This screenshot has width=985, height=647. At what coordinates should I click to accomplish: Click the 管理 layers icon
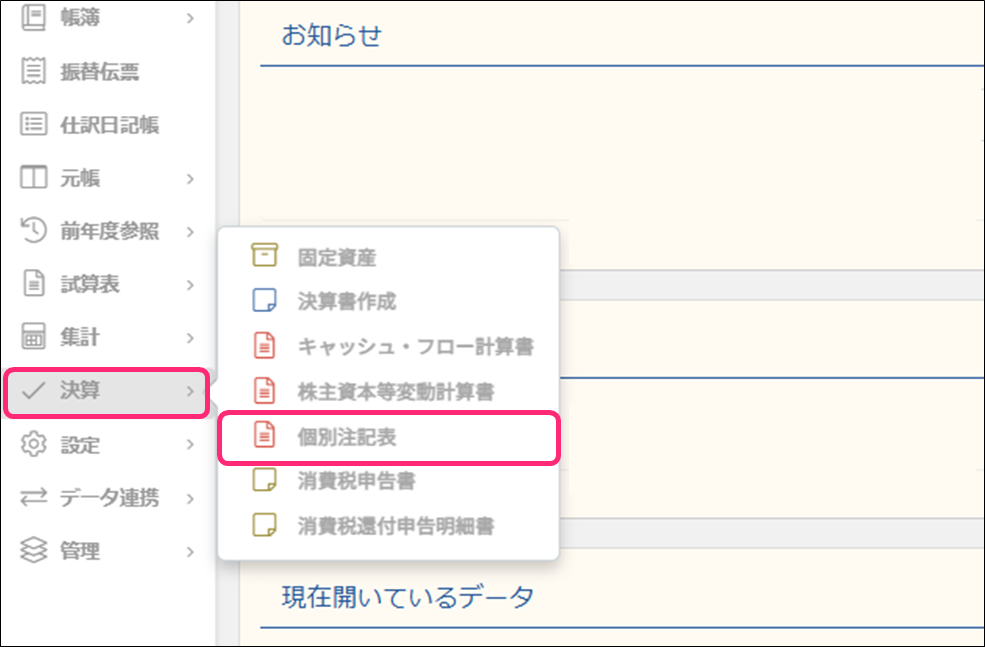(x=34, y=551)
